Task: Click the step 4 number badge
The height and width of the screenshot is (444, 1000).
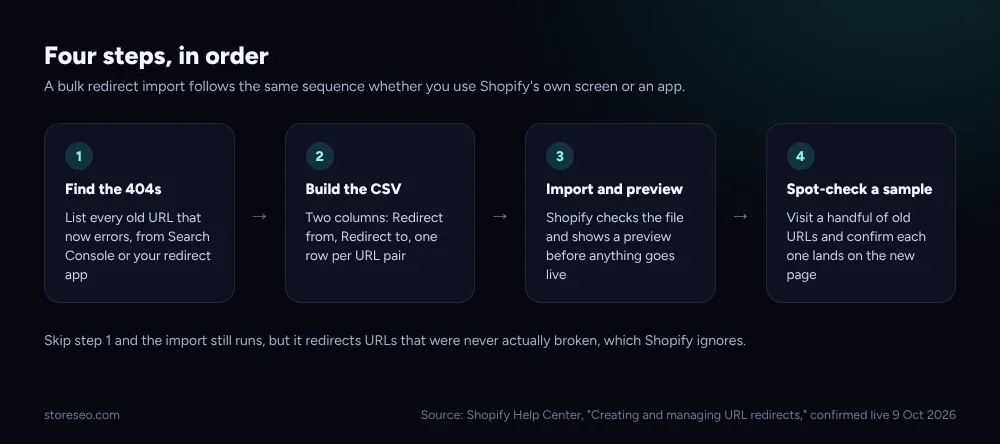Action: (x=800, y=156)
